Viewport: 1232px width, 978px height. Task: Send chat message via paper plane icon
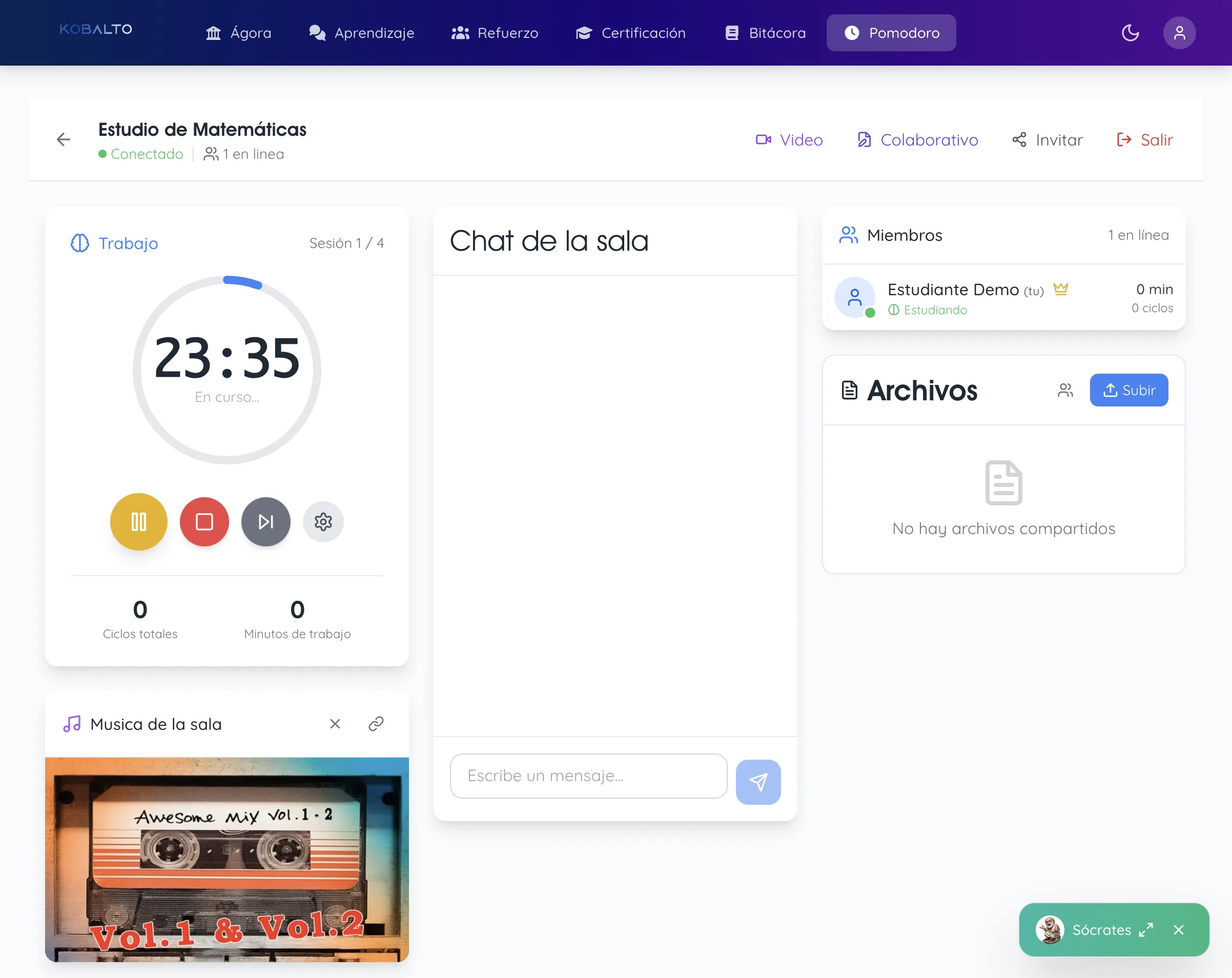tap(758, 781)
